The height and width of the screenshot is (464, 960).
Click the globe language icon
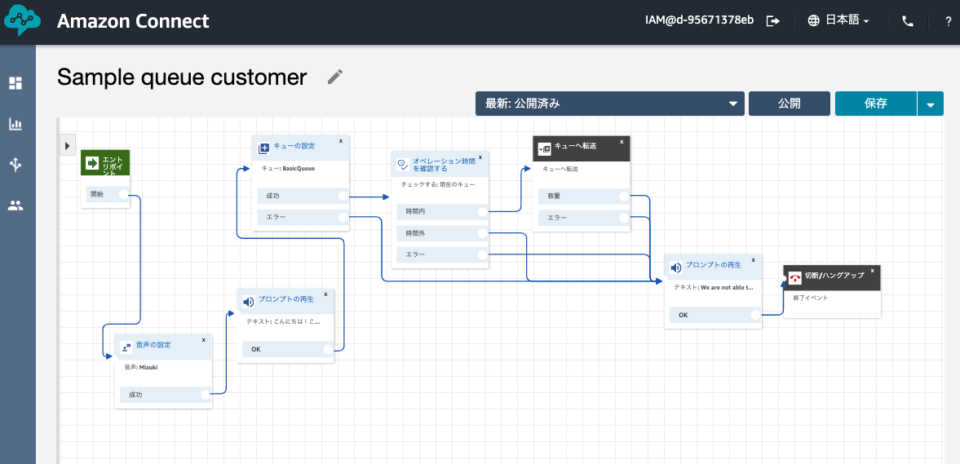coord(814,21)
